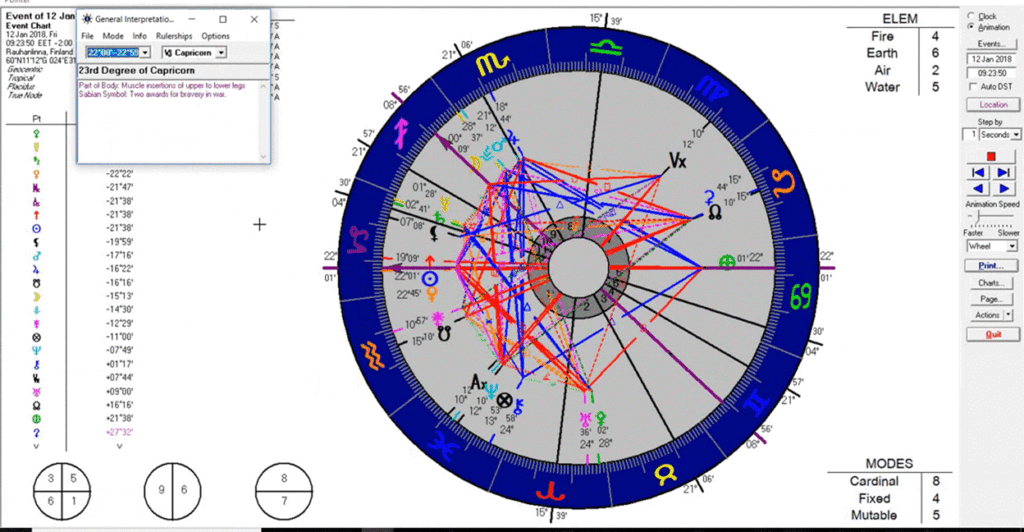Click the Location button
The image size is (1024, 532).
[x=991, y=104]
